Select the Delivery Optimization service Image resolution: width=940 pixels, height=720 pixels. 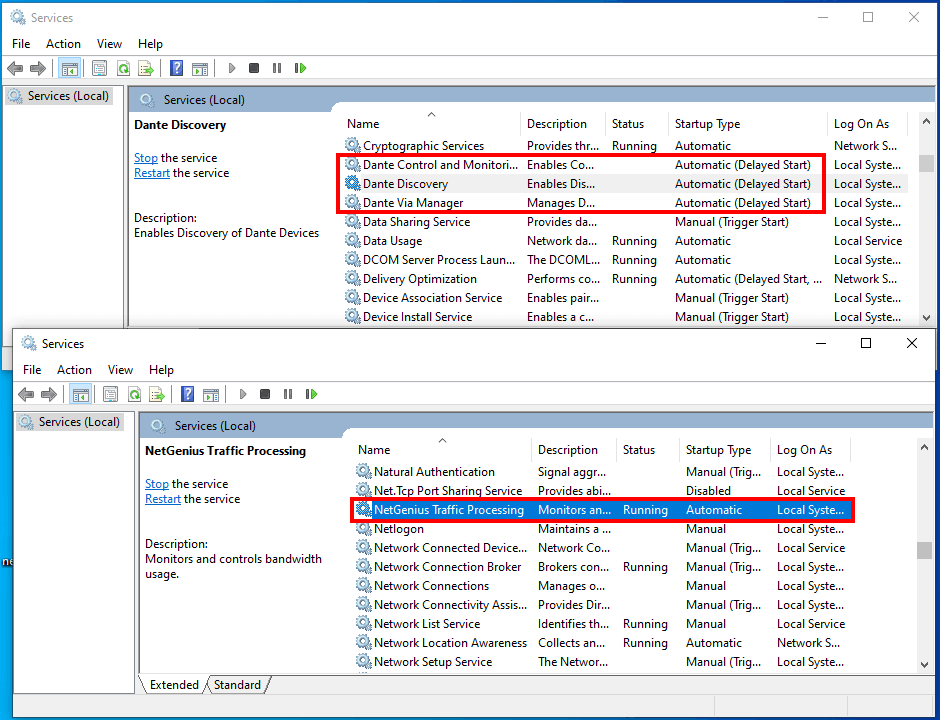(625, 279)
